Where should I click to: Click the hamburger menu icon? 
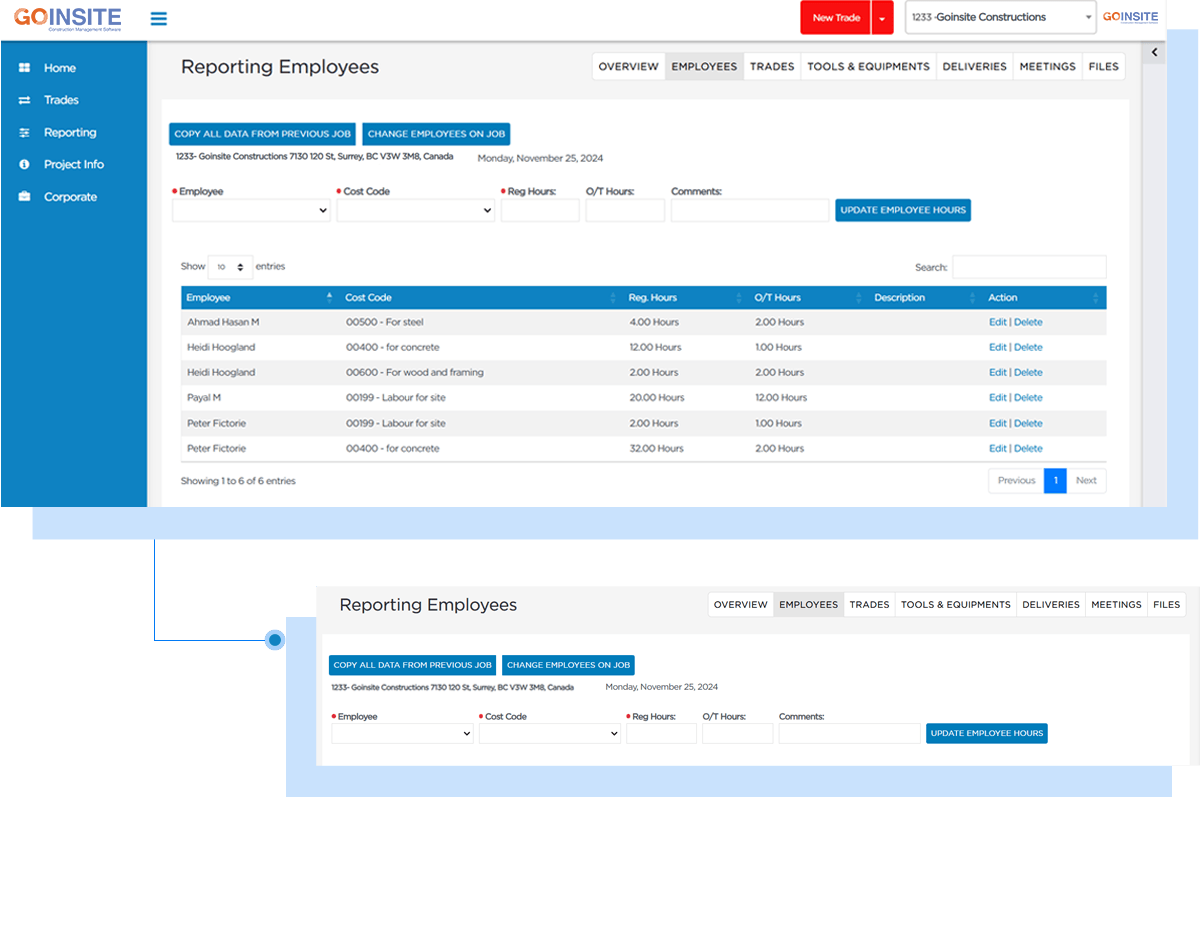tap(158, 19)
